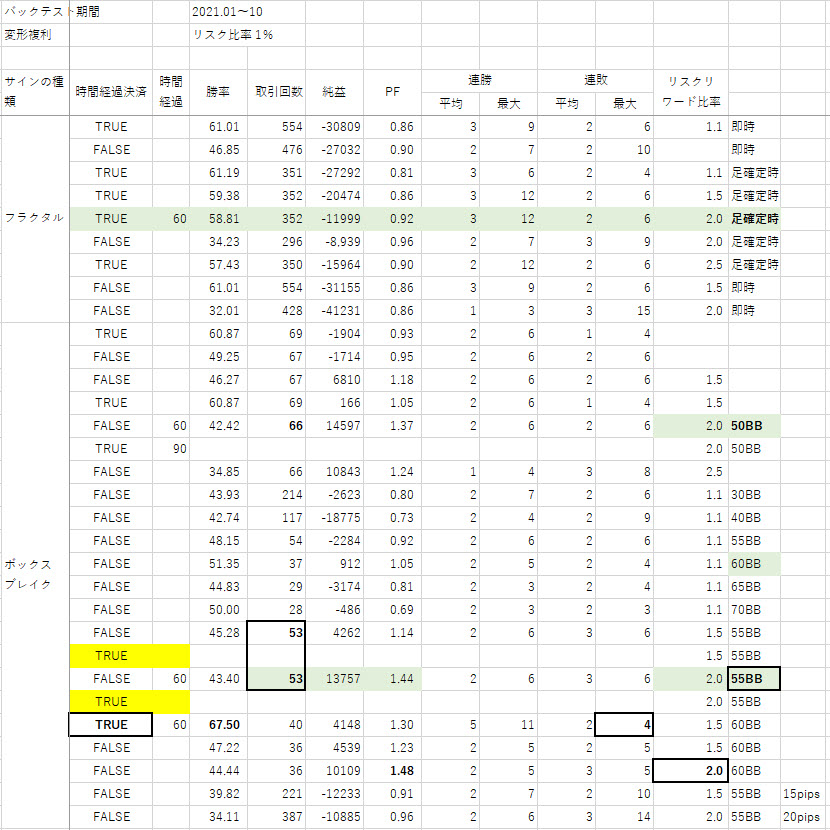Click the 連勝 merged header cell
Screen dimensions: 830x830
[480, 80]
